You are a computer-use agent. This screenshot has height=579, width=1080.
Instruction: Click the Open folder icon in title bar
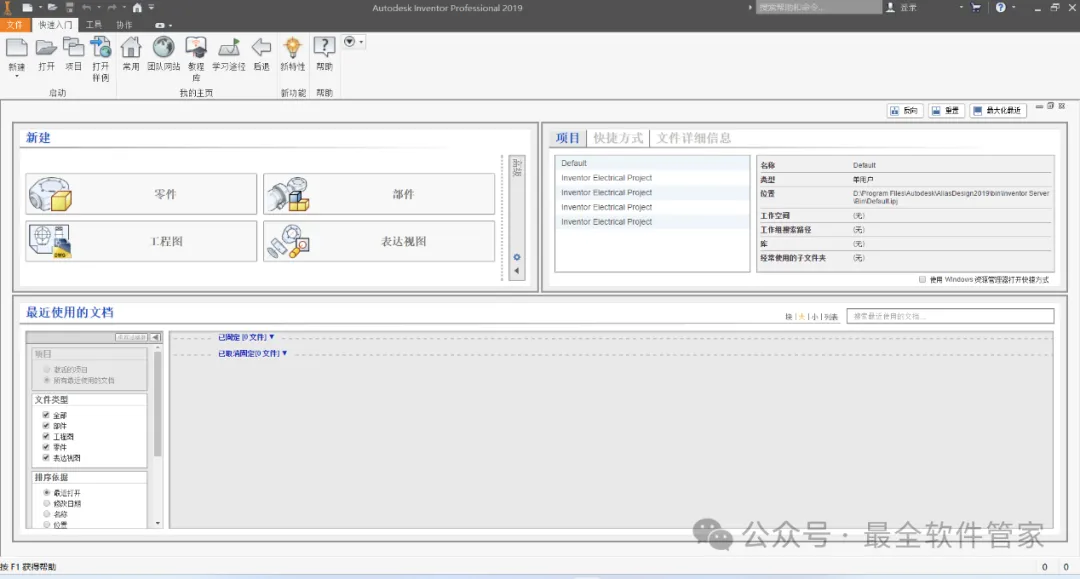(x=52, y=8)
